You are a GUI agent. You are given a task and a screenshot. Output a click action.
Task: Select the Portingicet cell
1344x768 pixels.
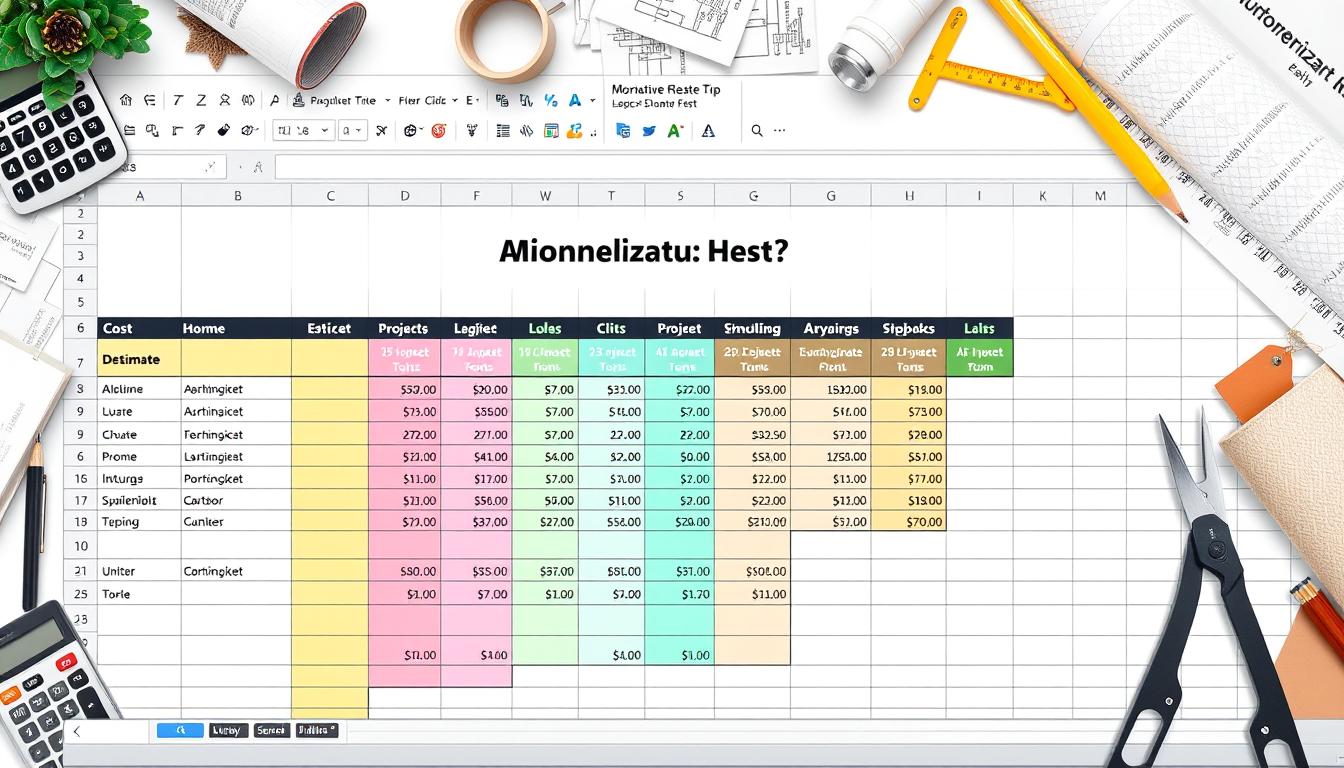click(x=236, y=478)
